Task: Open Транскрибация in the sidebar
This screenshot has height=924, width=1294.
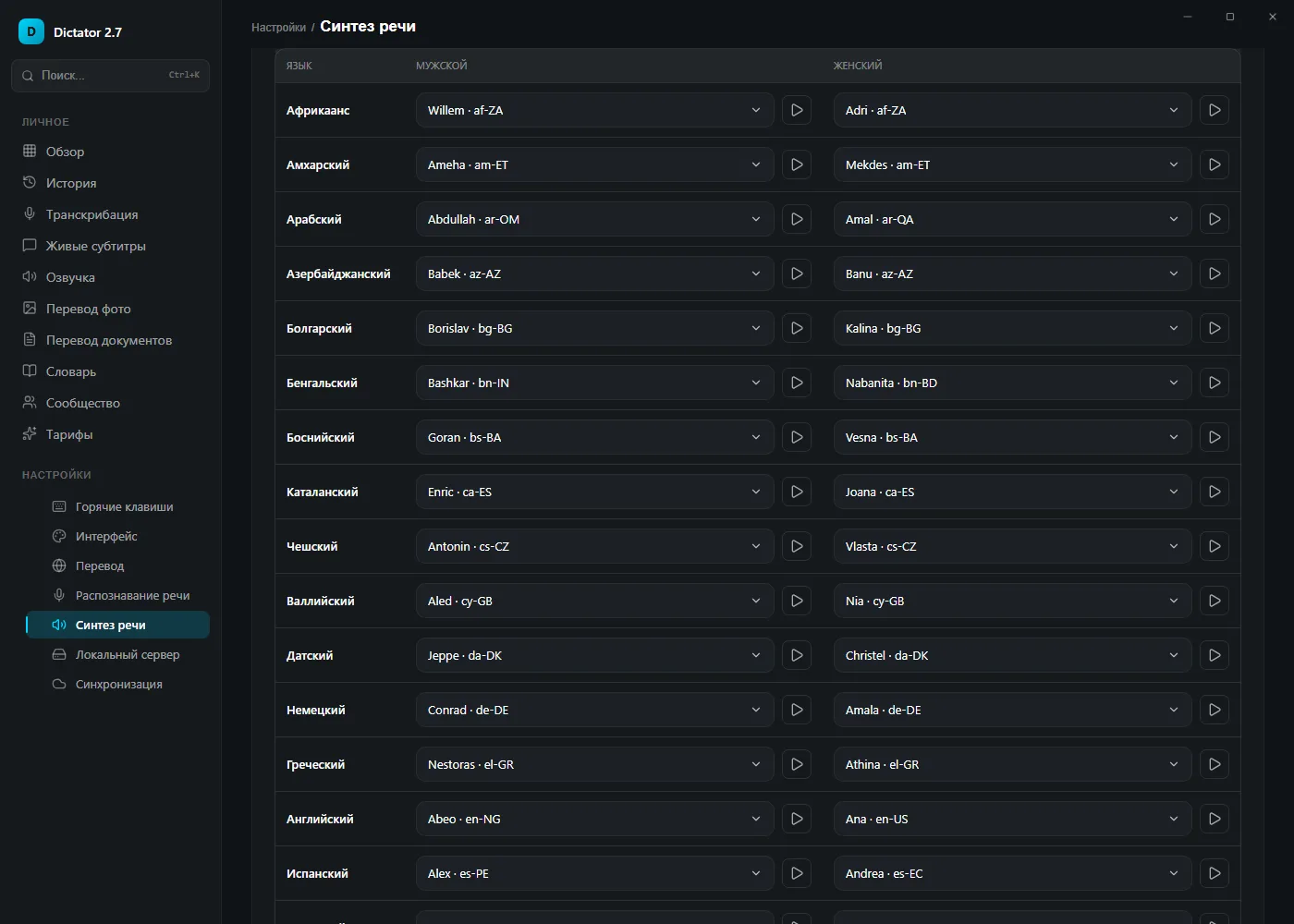Action: 110,214
